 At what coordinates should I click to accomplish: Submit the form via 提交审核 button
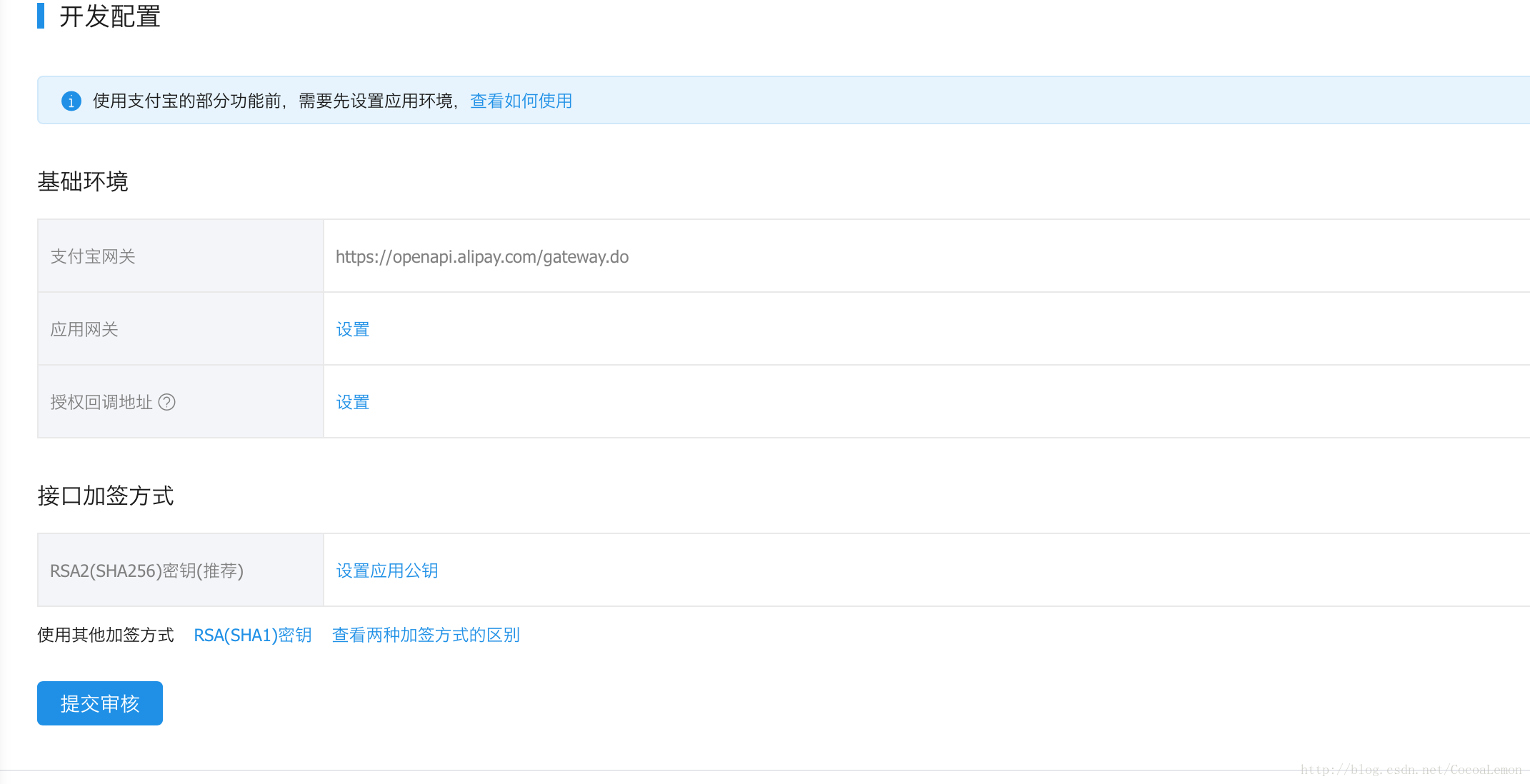pos(99,702)
